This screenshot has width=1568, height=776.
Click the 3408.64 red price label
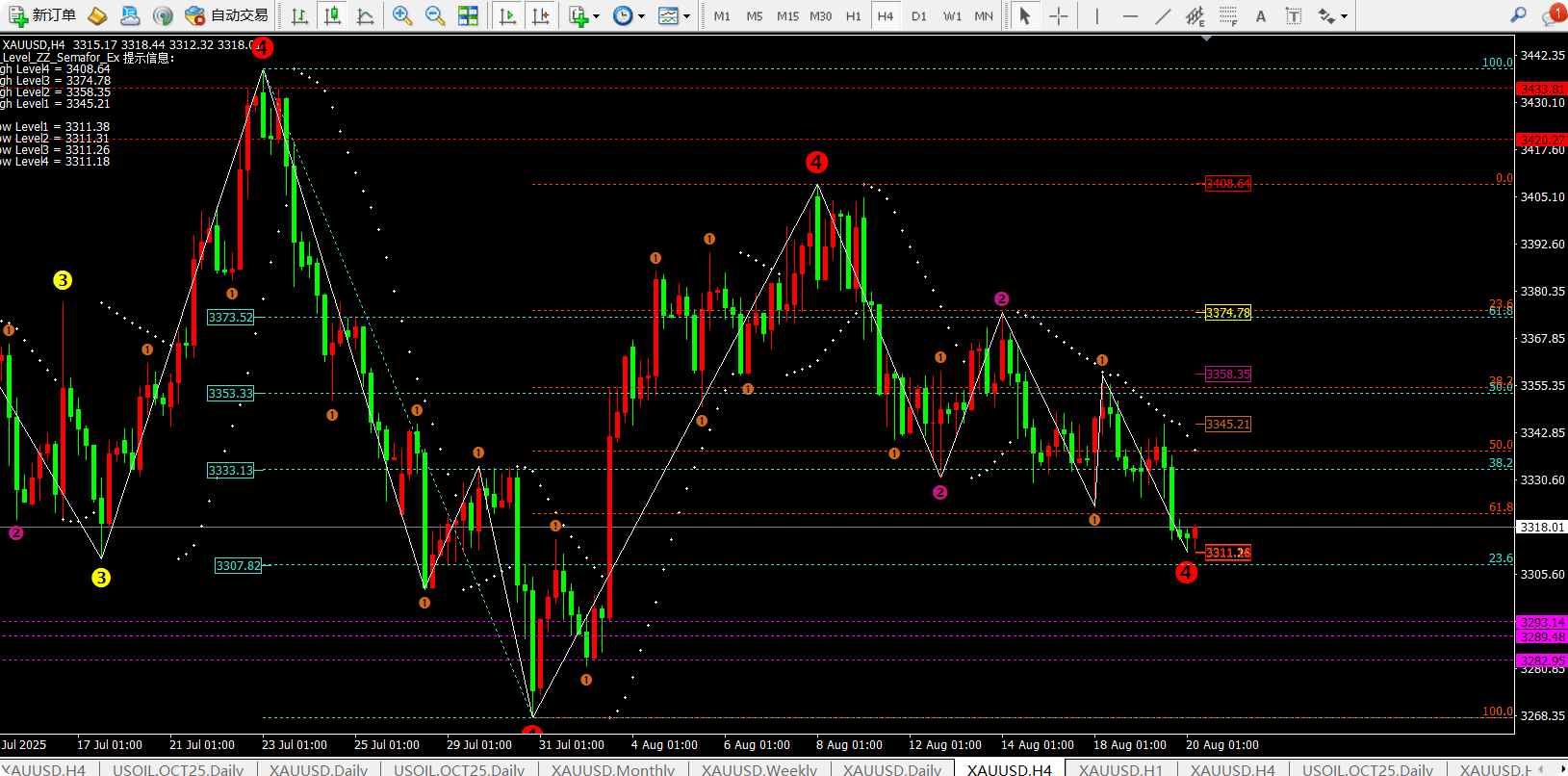[1227, 184]
